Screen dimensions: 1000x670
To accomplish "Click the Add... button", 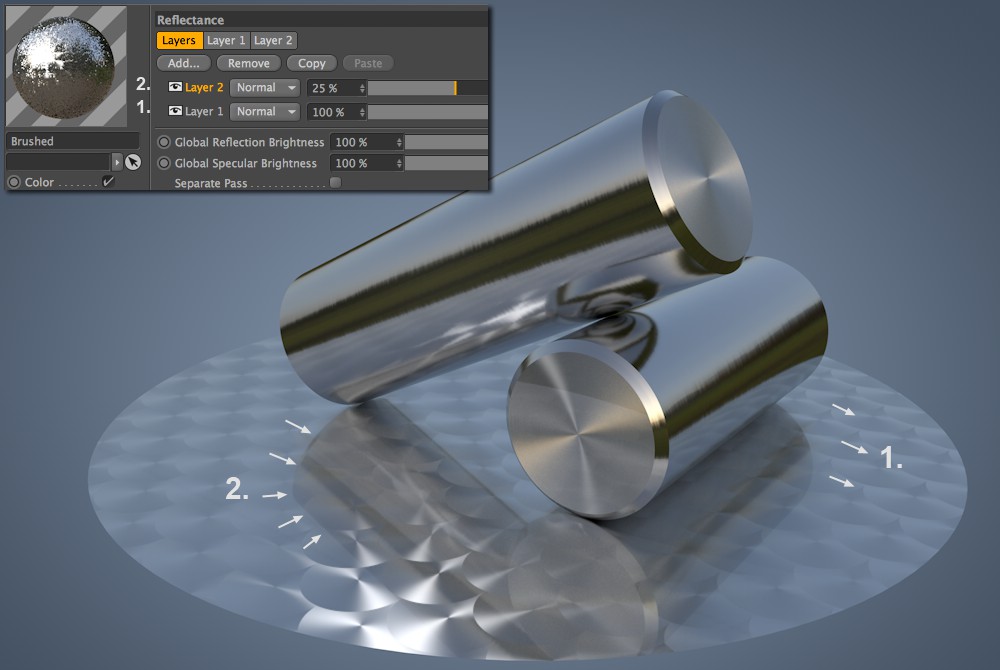I will (183, 63).
